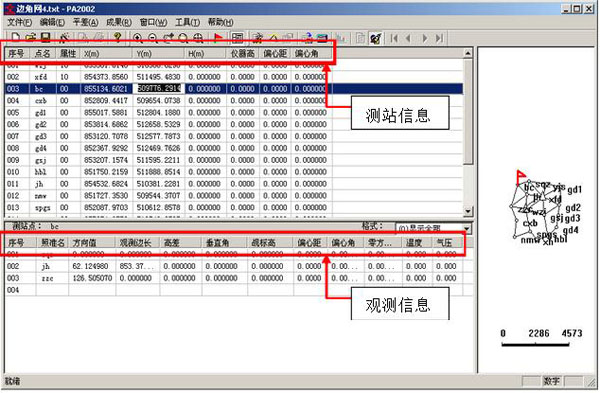Select point name spgs in row 013
600x393 pixels.
click(42, 207)
